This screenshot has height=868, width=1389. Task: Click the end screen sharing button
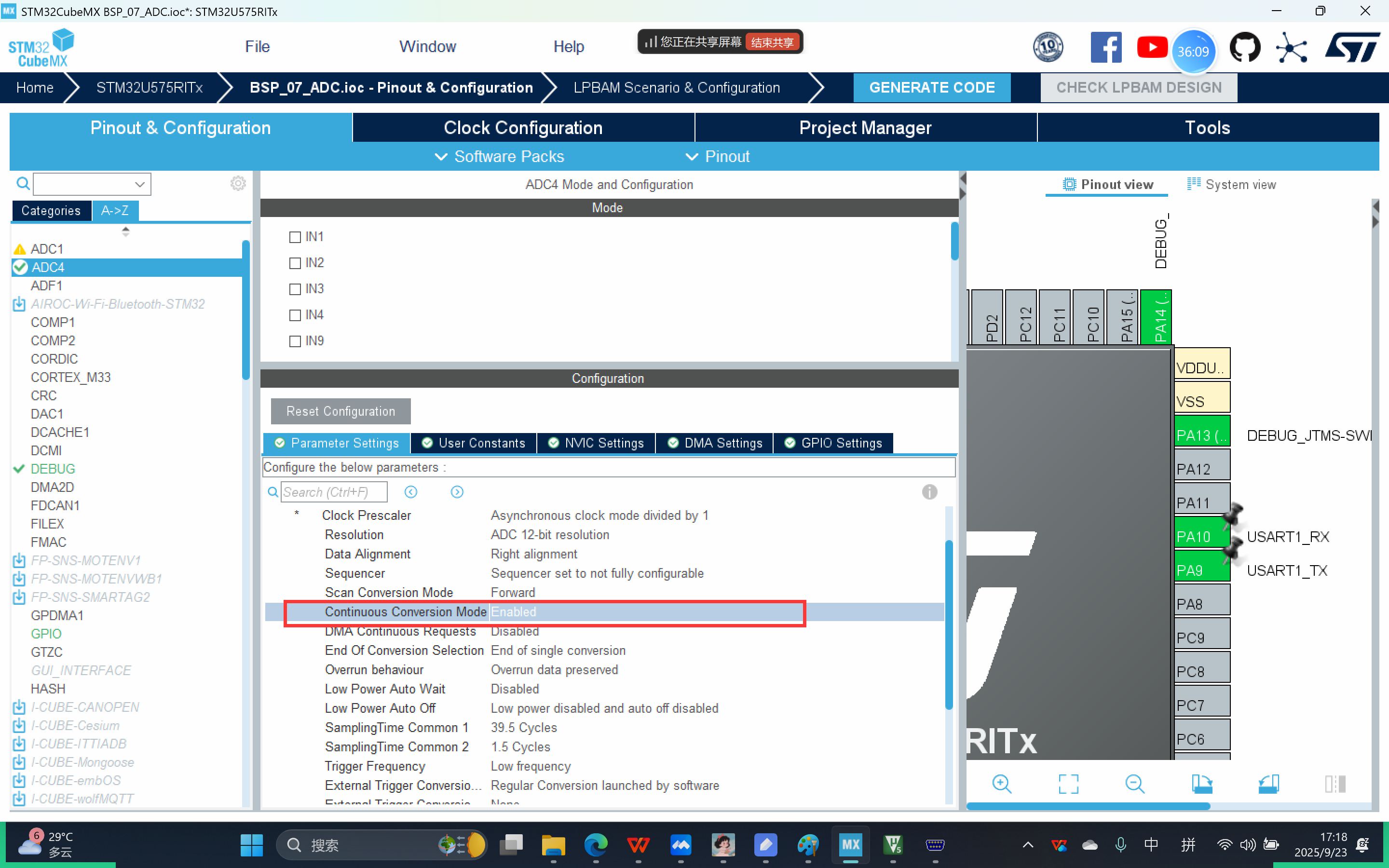[772, 42]
